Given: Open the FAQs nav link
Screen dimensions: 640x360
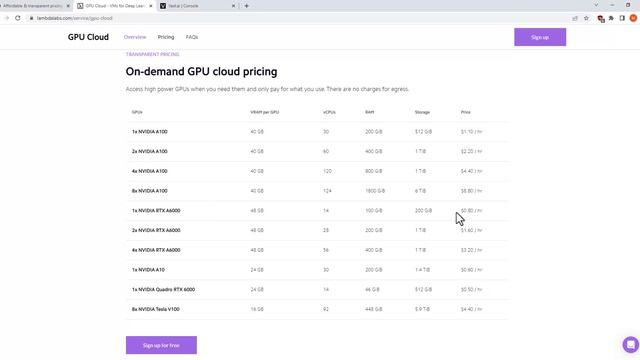Looking at the screenshot, I should 192,37.
